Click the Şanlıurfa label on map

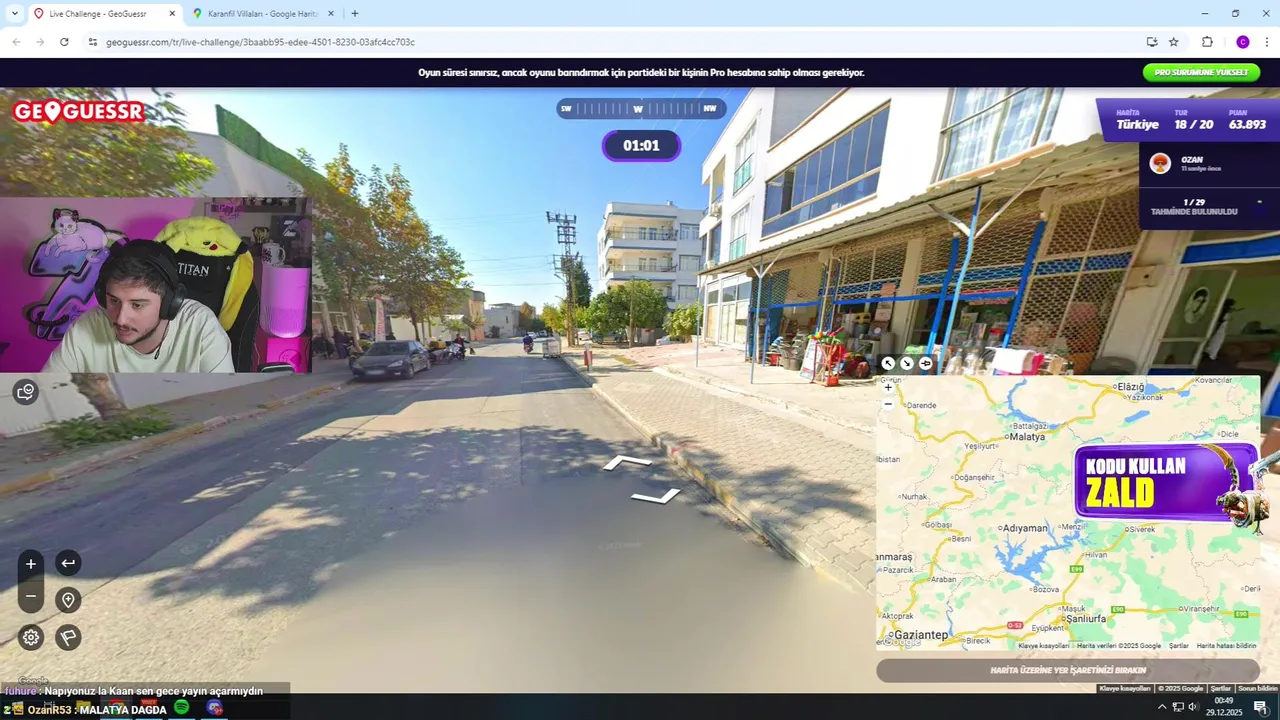coord(1085,619)
